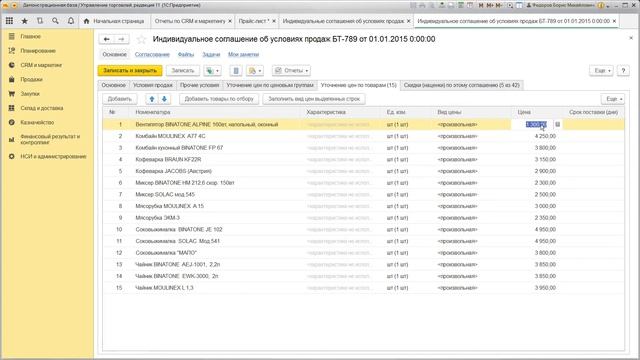Move the row up with blue arrow
640x360 pixels.
(x=152, y=99)
